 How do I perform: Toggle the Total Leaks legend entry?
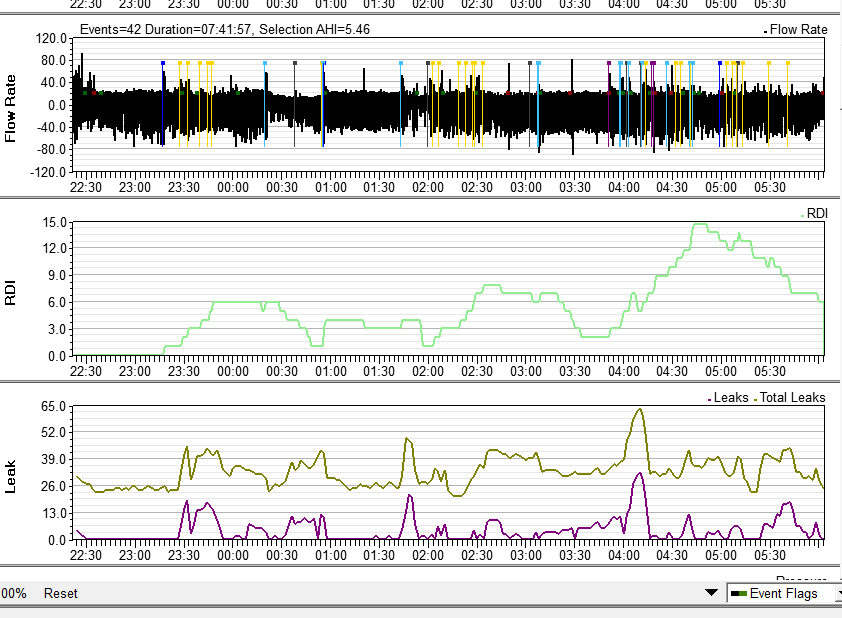[x=791, y=397]
